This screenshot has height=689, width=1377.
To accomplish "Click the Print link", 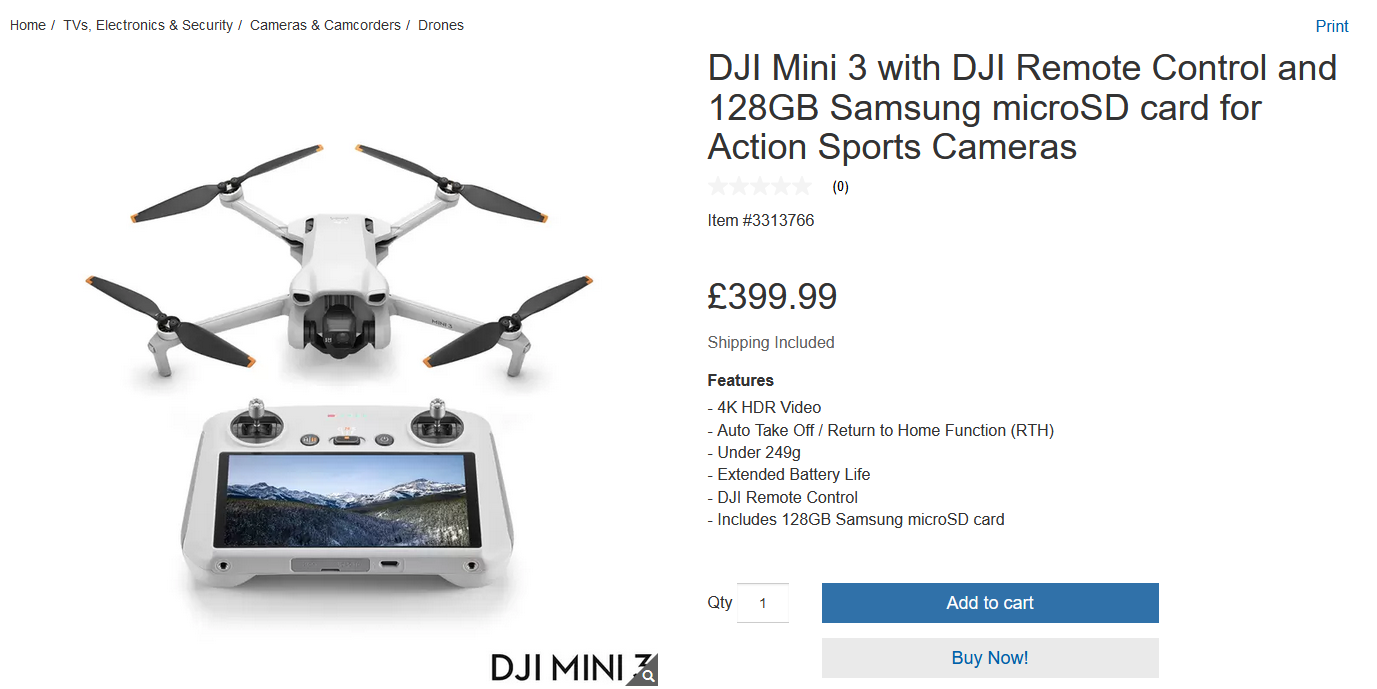I will coord(1332,26).
